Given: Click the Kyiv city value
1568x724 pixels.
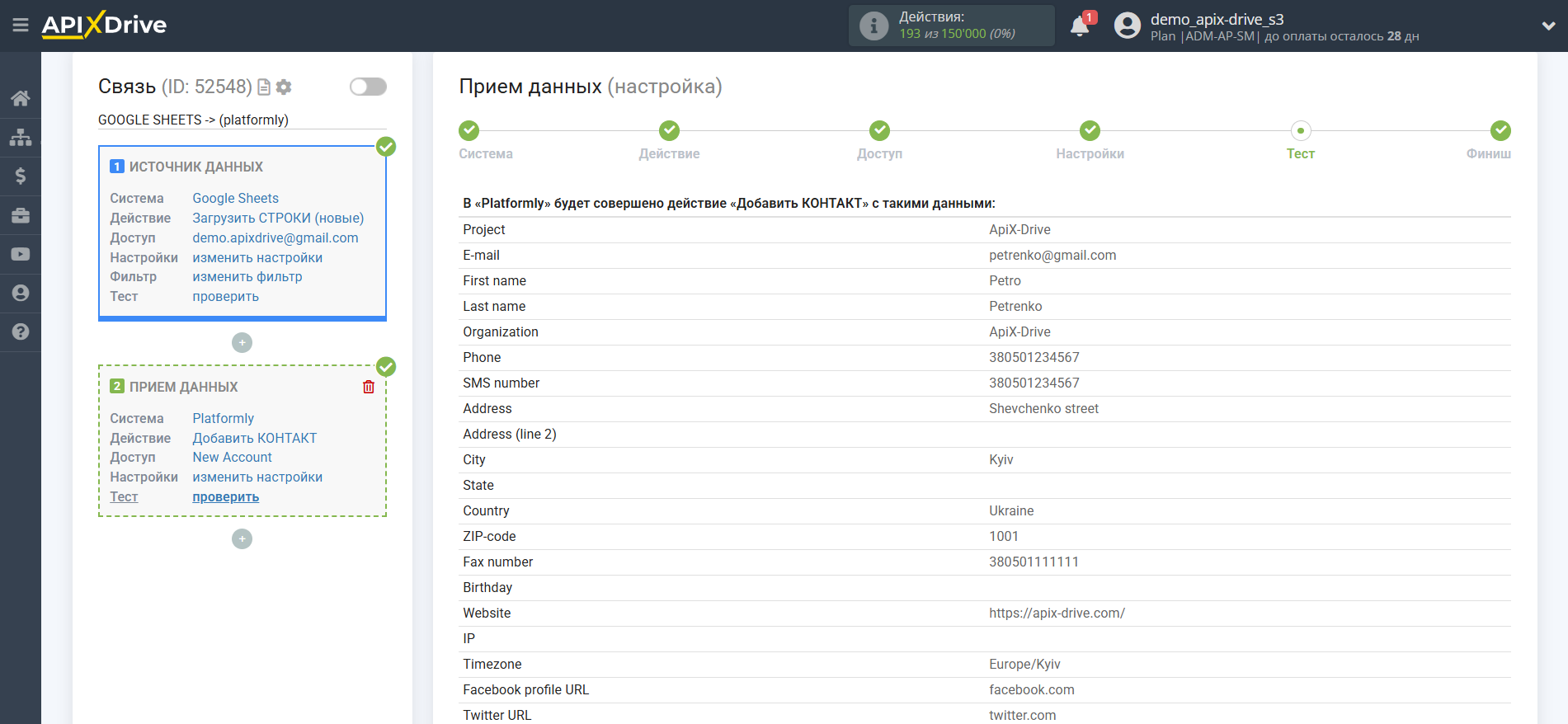Looking at the screenshot, I should 1001,459.
